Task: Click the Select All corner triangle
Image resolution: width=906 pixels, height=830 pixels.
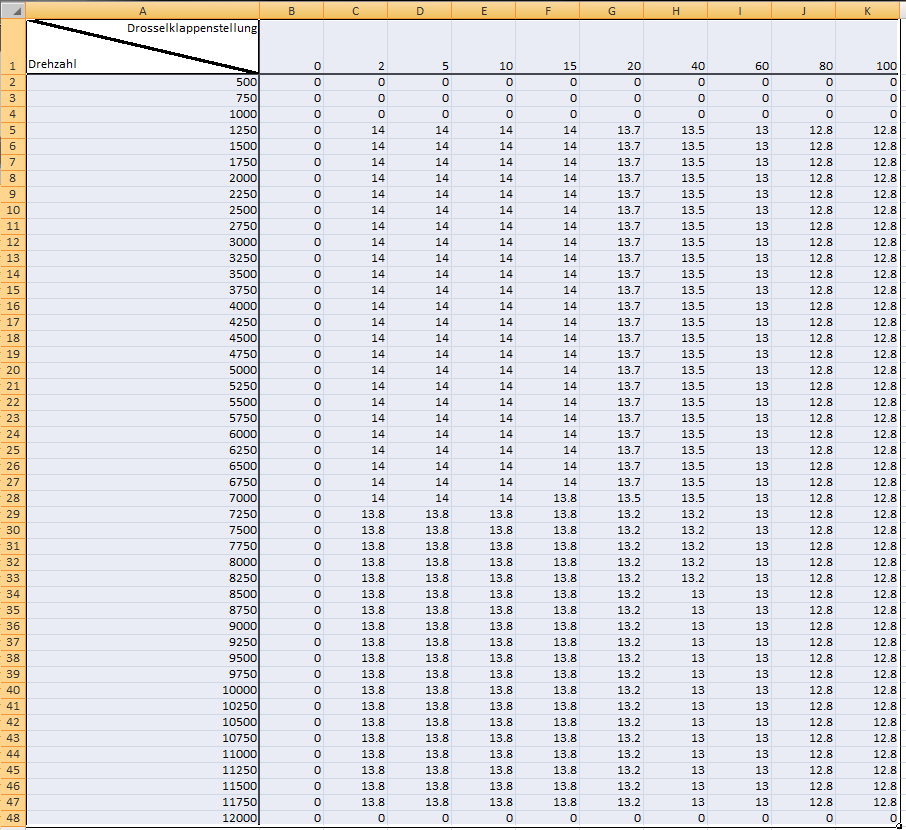Action: click(x=13, y=9)
